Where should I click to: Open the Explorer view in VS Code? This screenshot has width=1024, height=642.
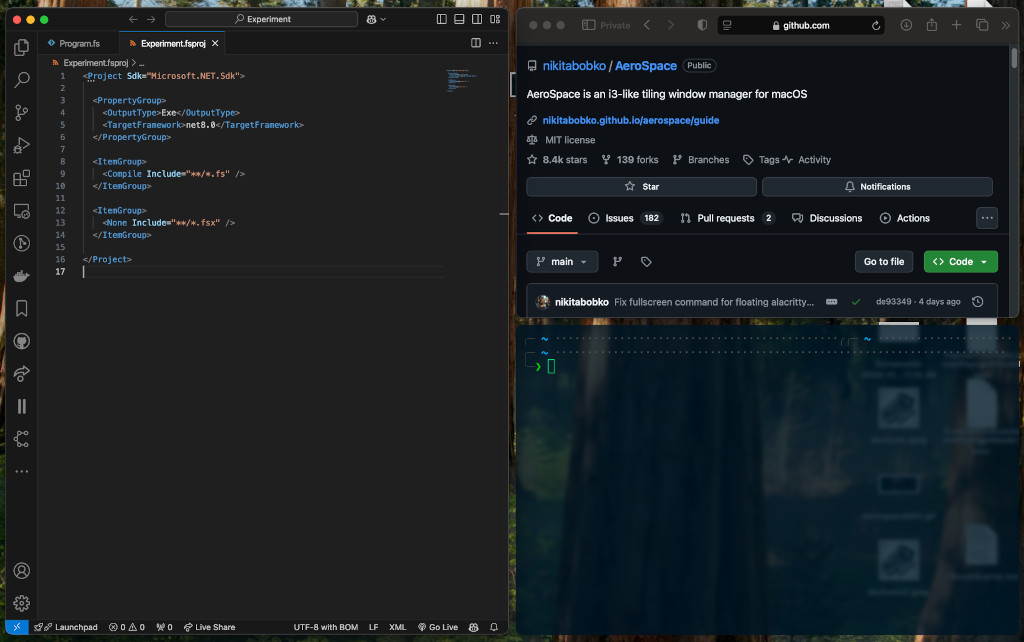22,47
